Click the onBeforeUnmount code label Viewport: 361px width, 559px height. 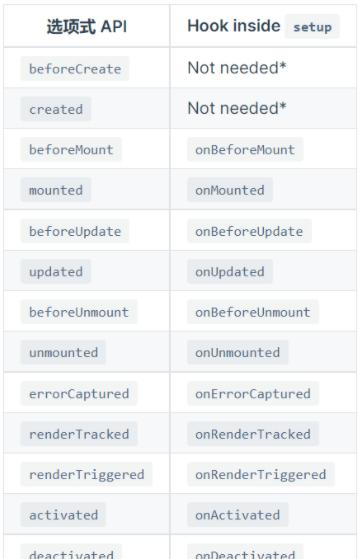[253, 312]
